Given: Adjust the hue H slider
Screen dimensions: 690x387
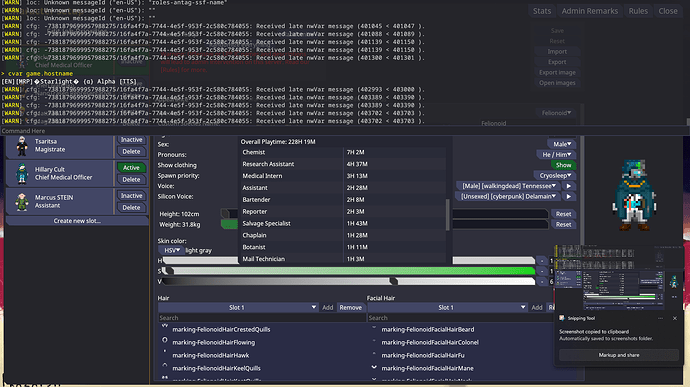Looking at the screenshot, I should 349,261.
